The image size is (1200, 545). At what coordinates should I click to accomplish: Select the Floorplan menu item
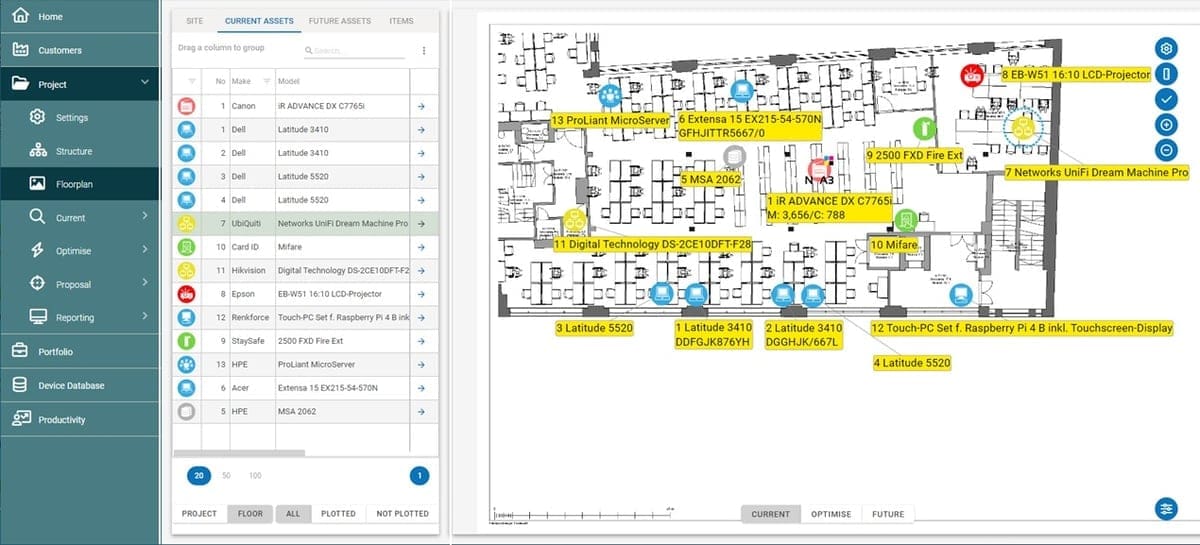click(79, 184)
